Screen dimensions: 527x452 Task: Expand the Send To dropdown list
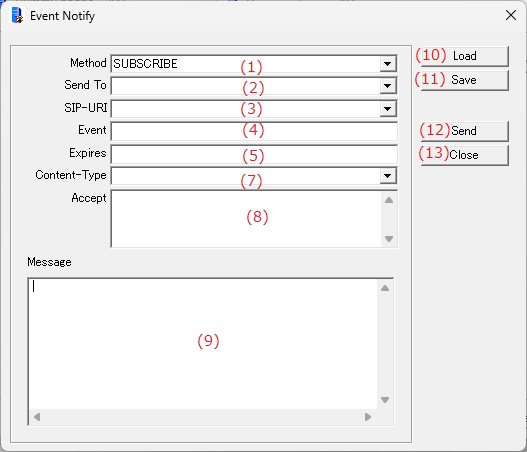tap(388, 86)
